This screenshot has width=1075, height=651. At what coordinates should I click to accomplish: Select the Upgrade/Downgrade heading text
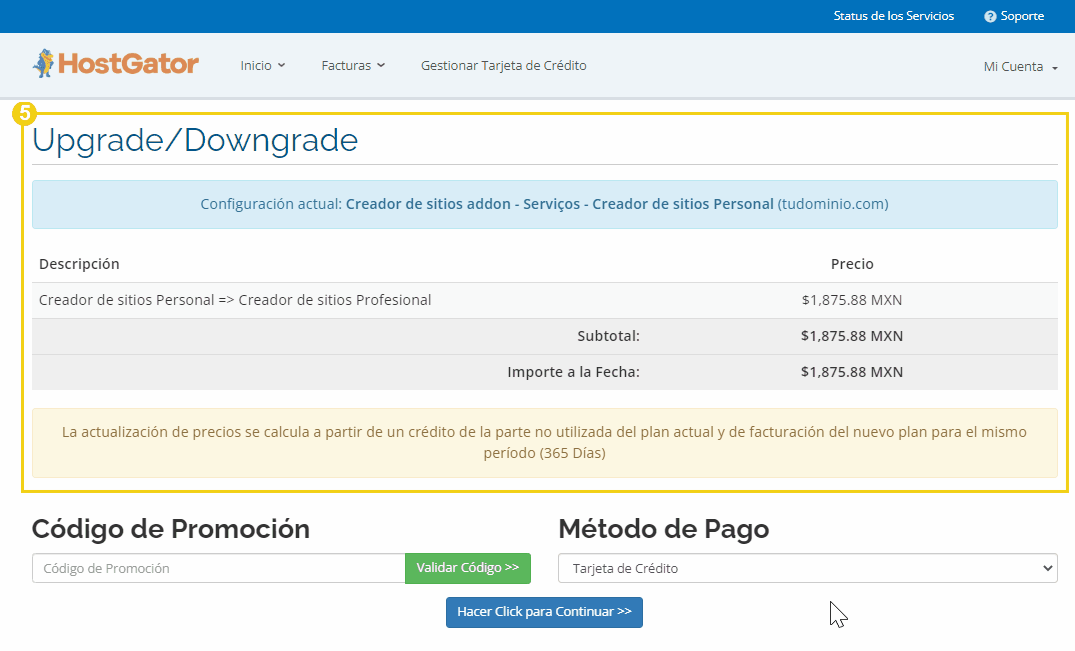(195, 140)
